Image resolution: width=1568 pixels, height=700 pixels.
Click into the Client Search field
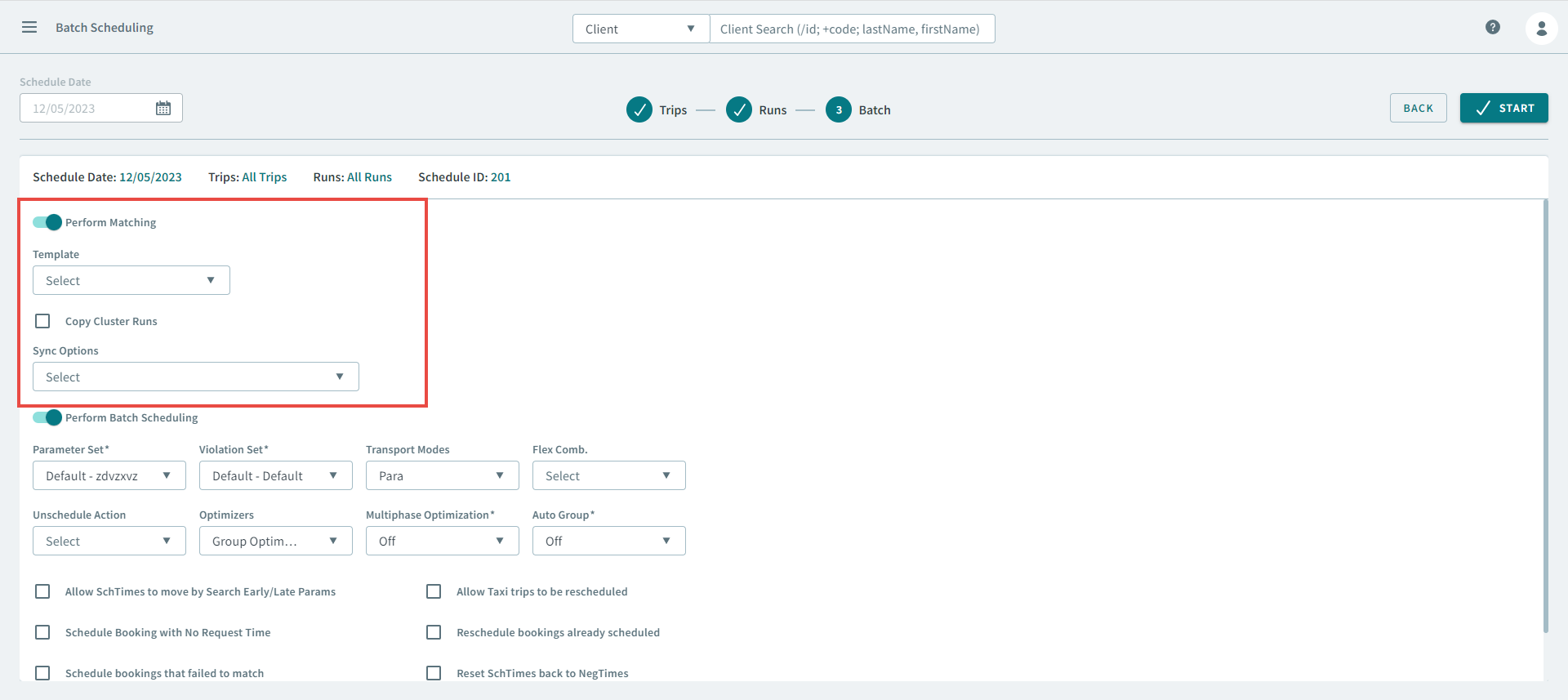click(851, 29)
